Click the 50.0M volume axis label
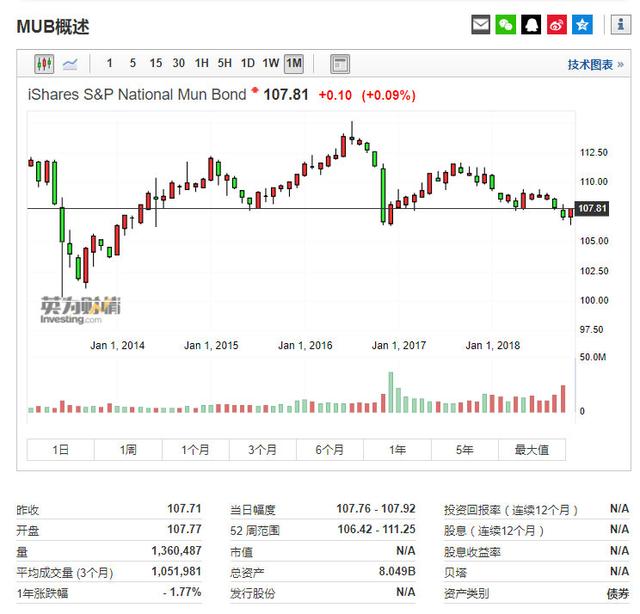The image size is (640, 614). click(593, 357)
